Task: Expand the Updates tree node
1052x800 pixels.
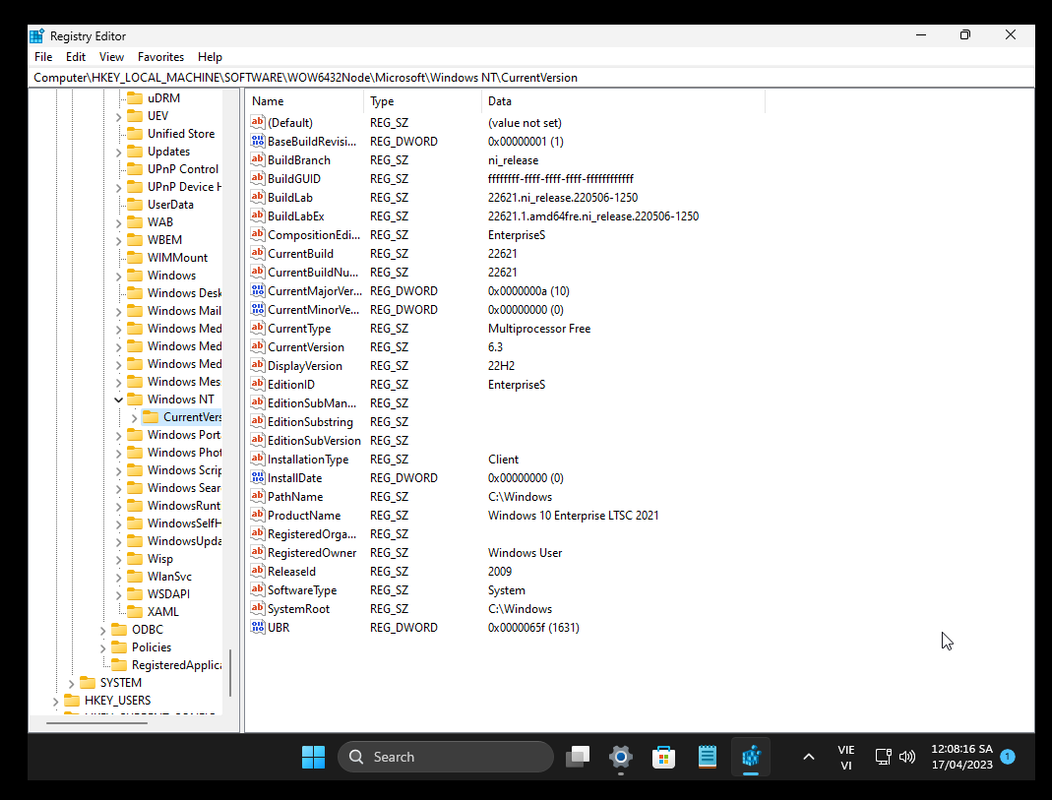Action: (x=119, y=152)
